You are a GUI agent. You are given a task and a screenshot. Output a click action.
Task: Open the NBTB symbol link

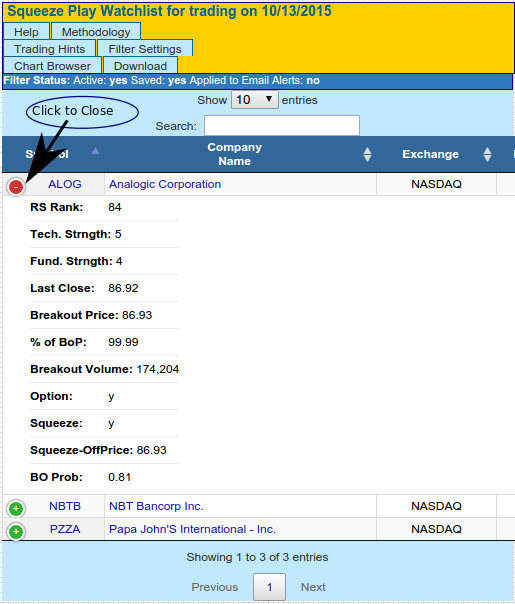tap(65, 506)
